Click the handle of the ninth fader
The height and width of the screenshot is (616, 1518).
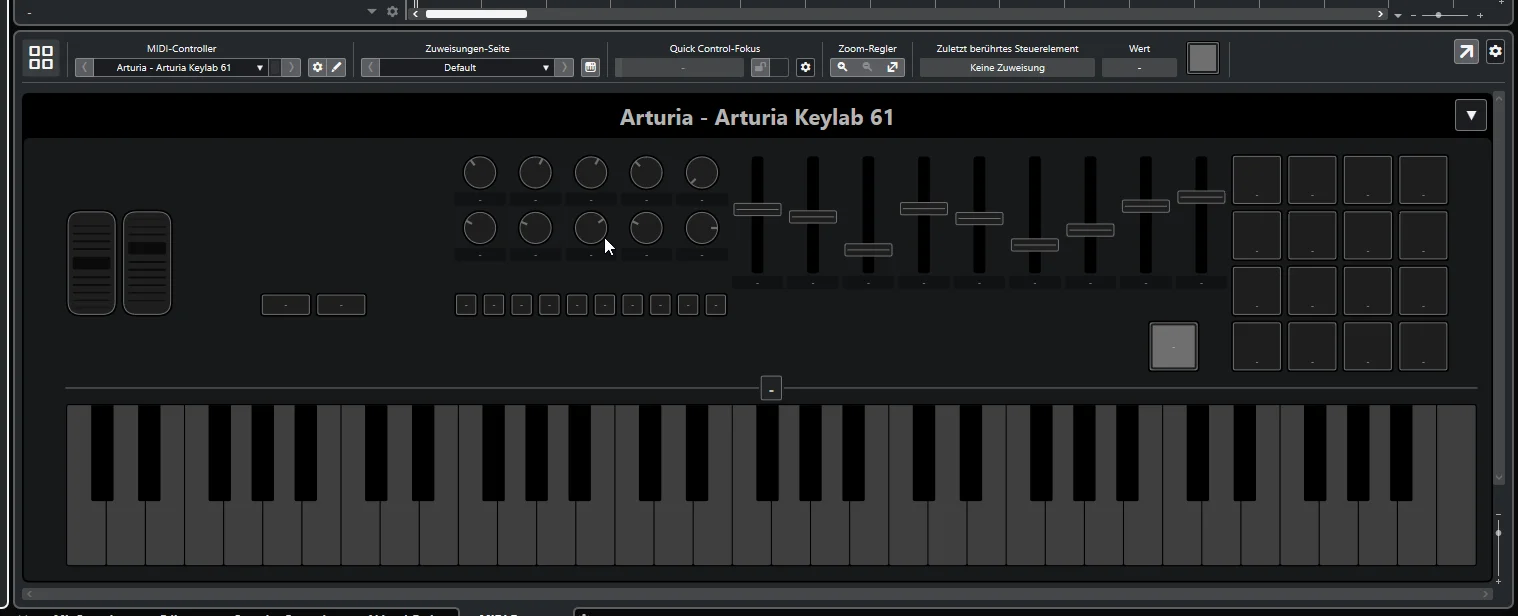point(1201,197)
